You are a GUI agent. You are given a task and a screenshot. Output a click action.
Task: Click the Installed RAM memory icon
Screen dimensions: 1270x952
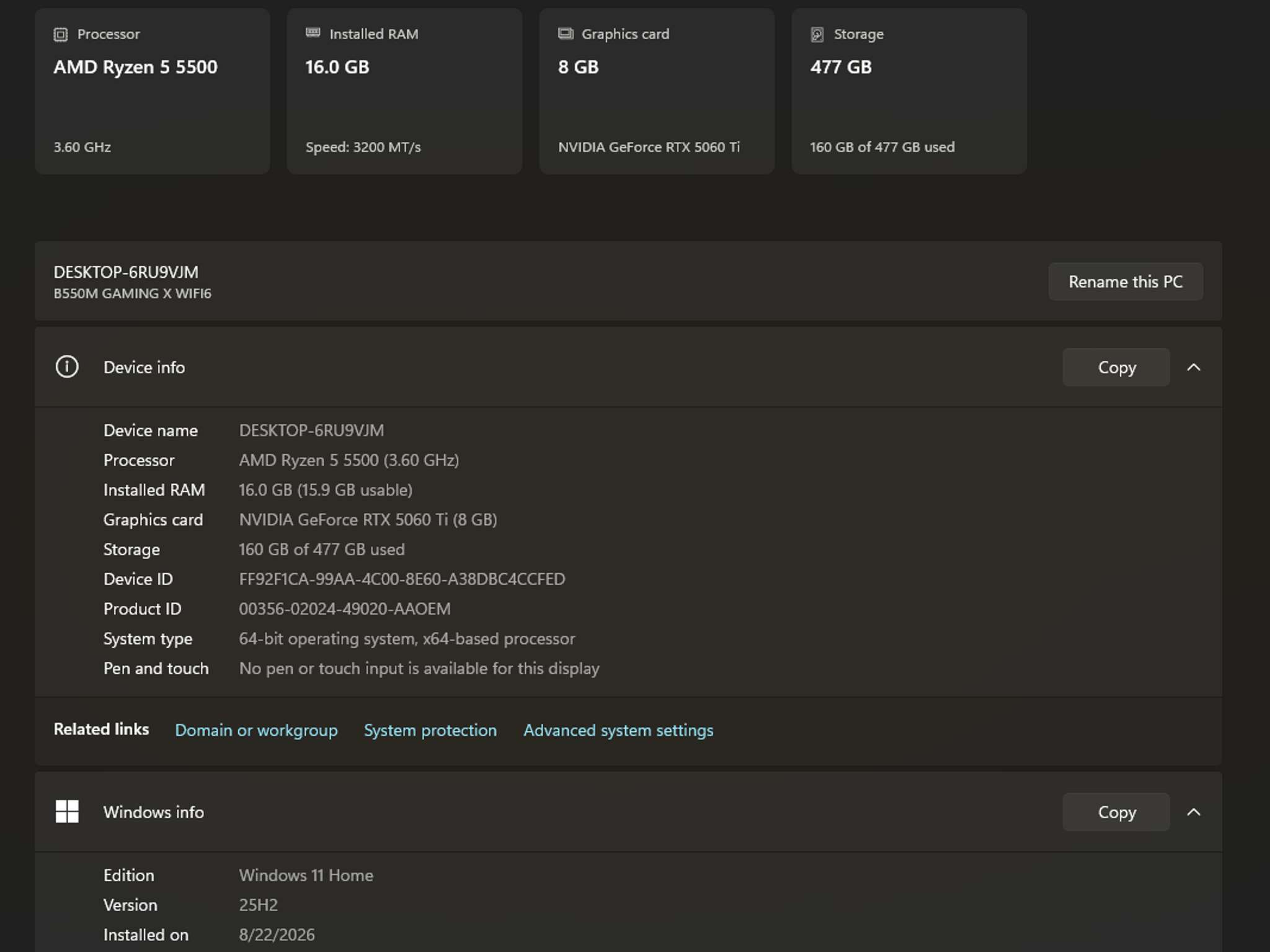click(313, 33)
